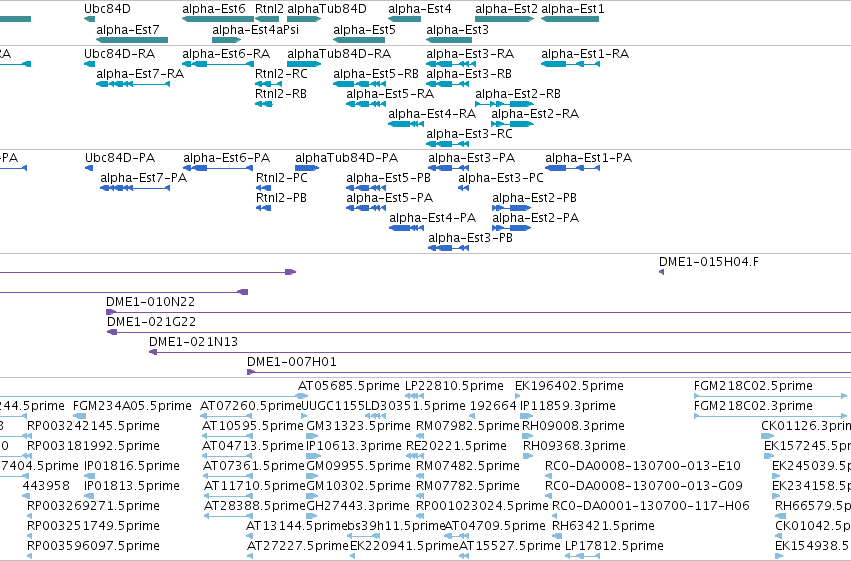Viewport: 851px width, 561px height.
Task: Open the Ubc84D-RA transcript
Action: [x=119, y=54]
